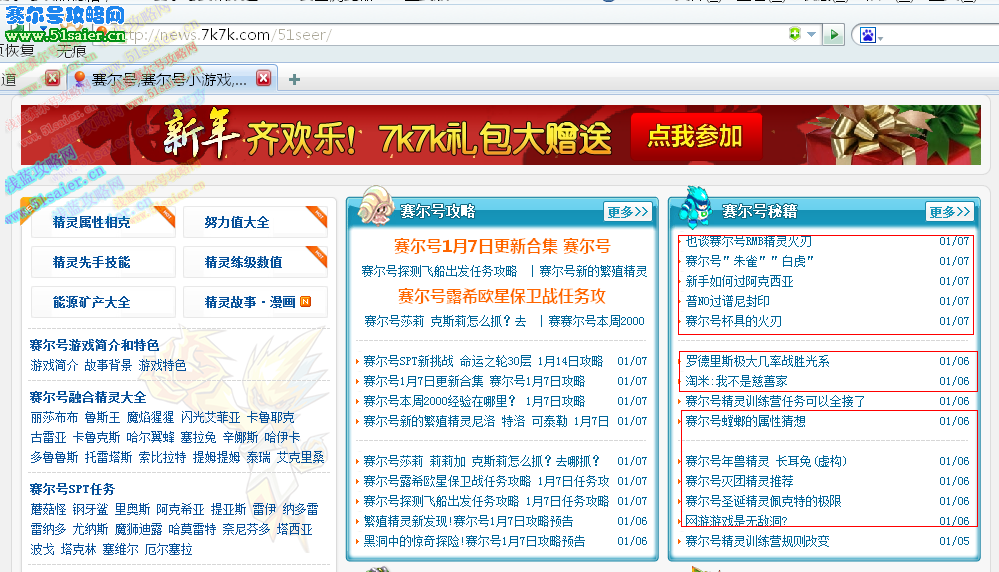Open 魔狮迪露 SPT boss link

click(138, 529)
